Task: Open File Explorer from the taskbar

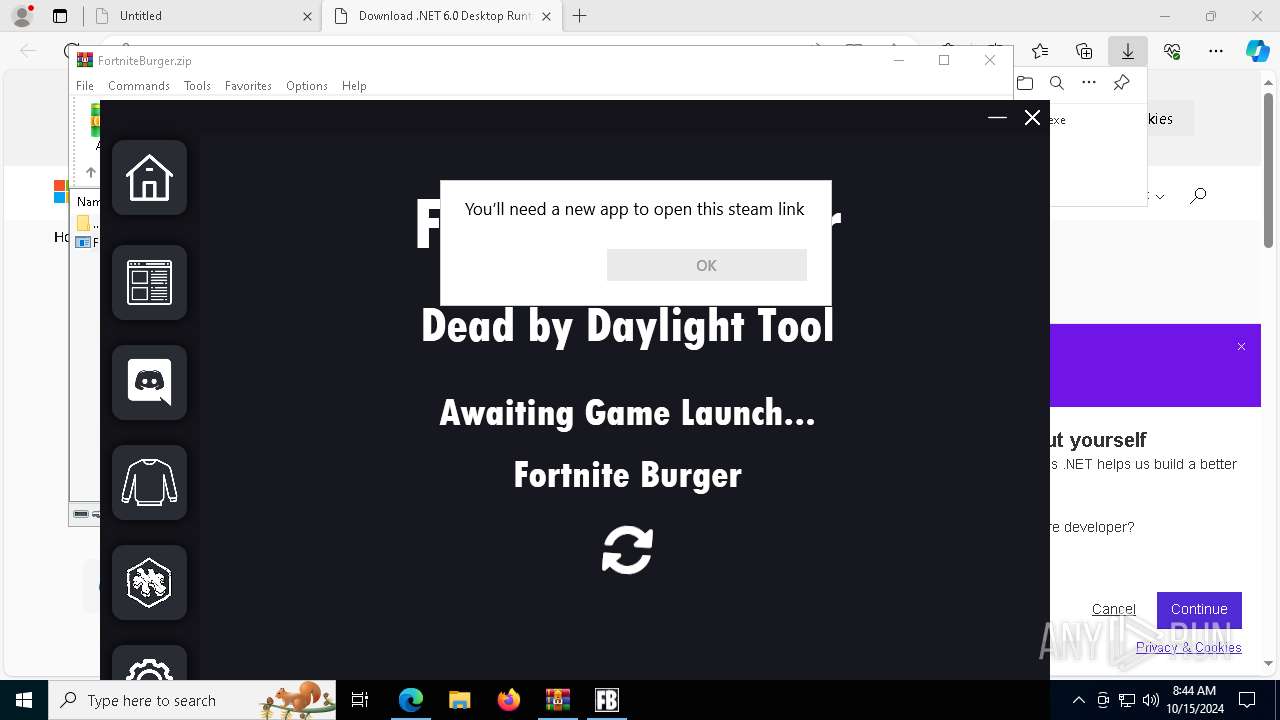Action: 459,700
